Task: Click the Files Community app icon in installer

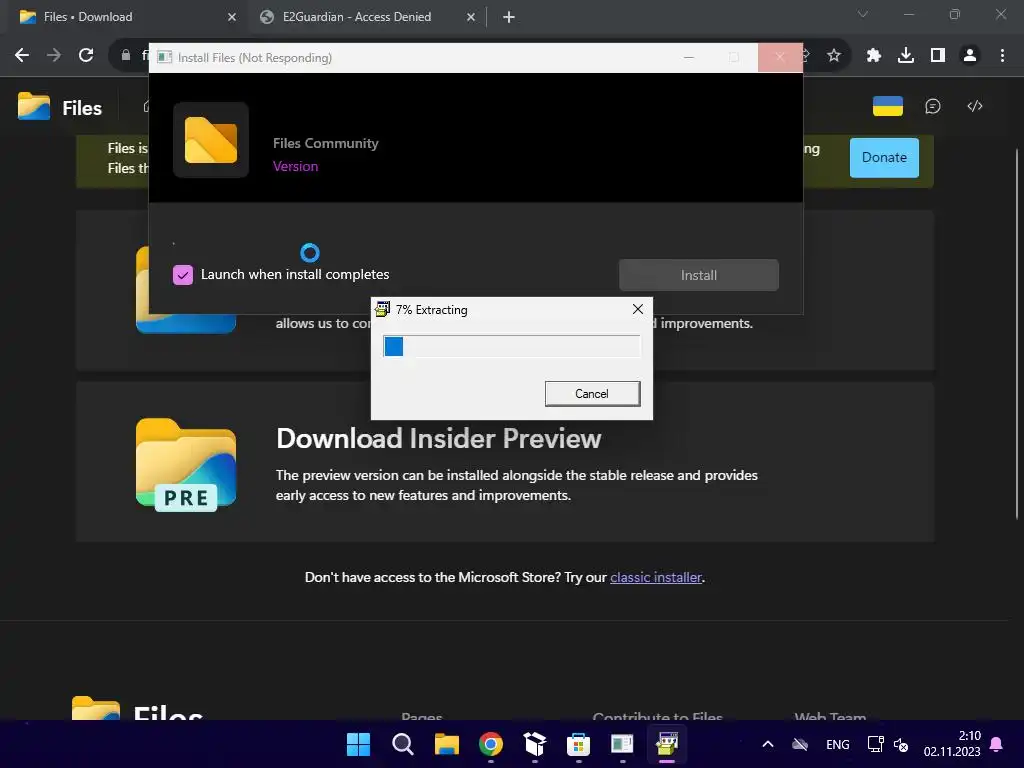Action: coord(211,140)
